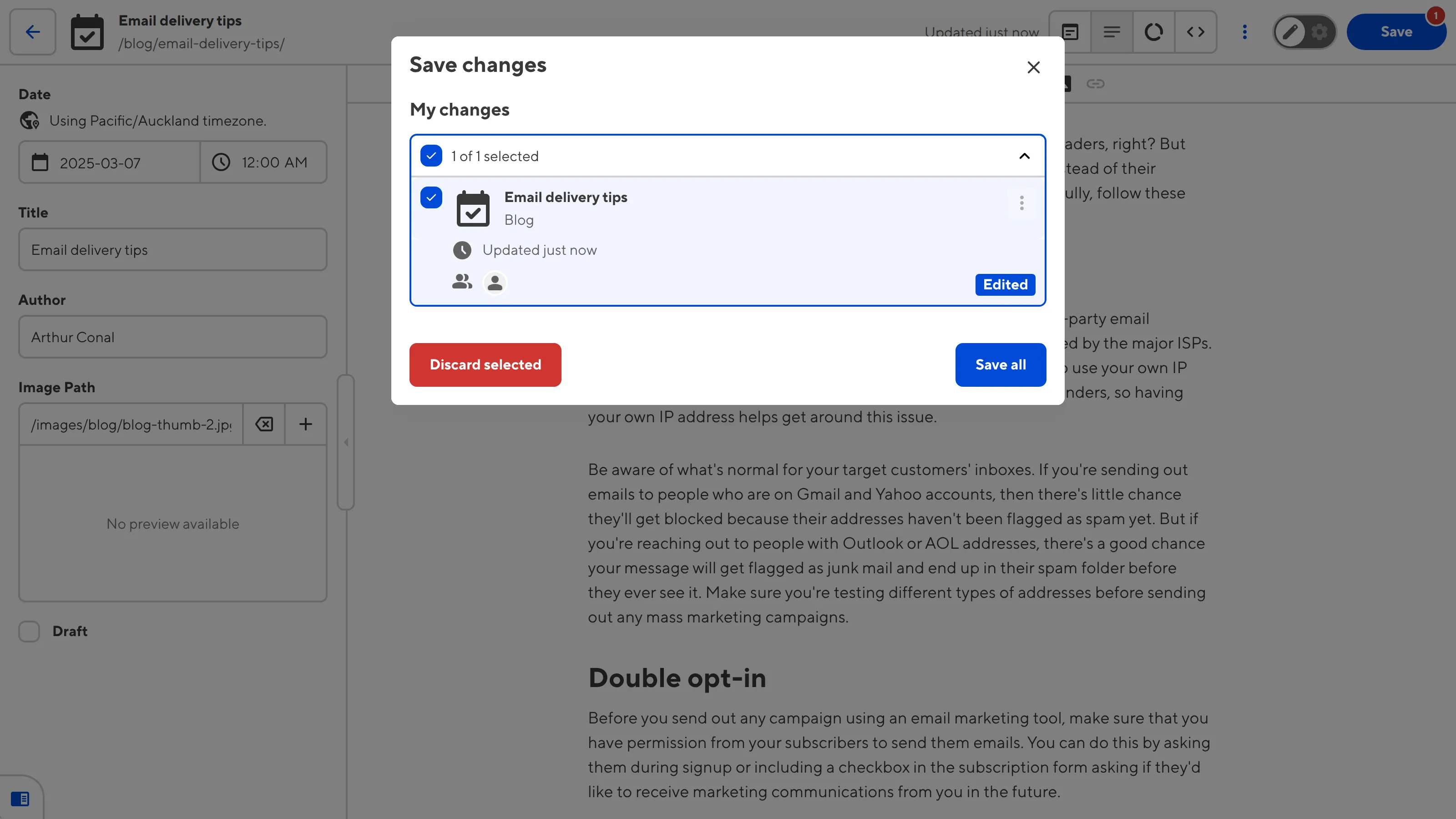This screenshot has width=1456, height=819.
Task: Collapse the 1 of 1 selected section
Action: click(1024, 156)
